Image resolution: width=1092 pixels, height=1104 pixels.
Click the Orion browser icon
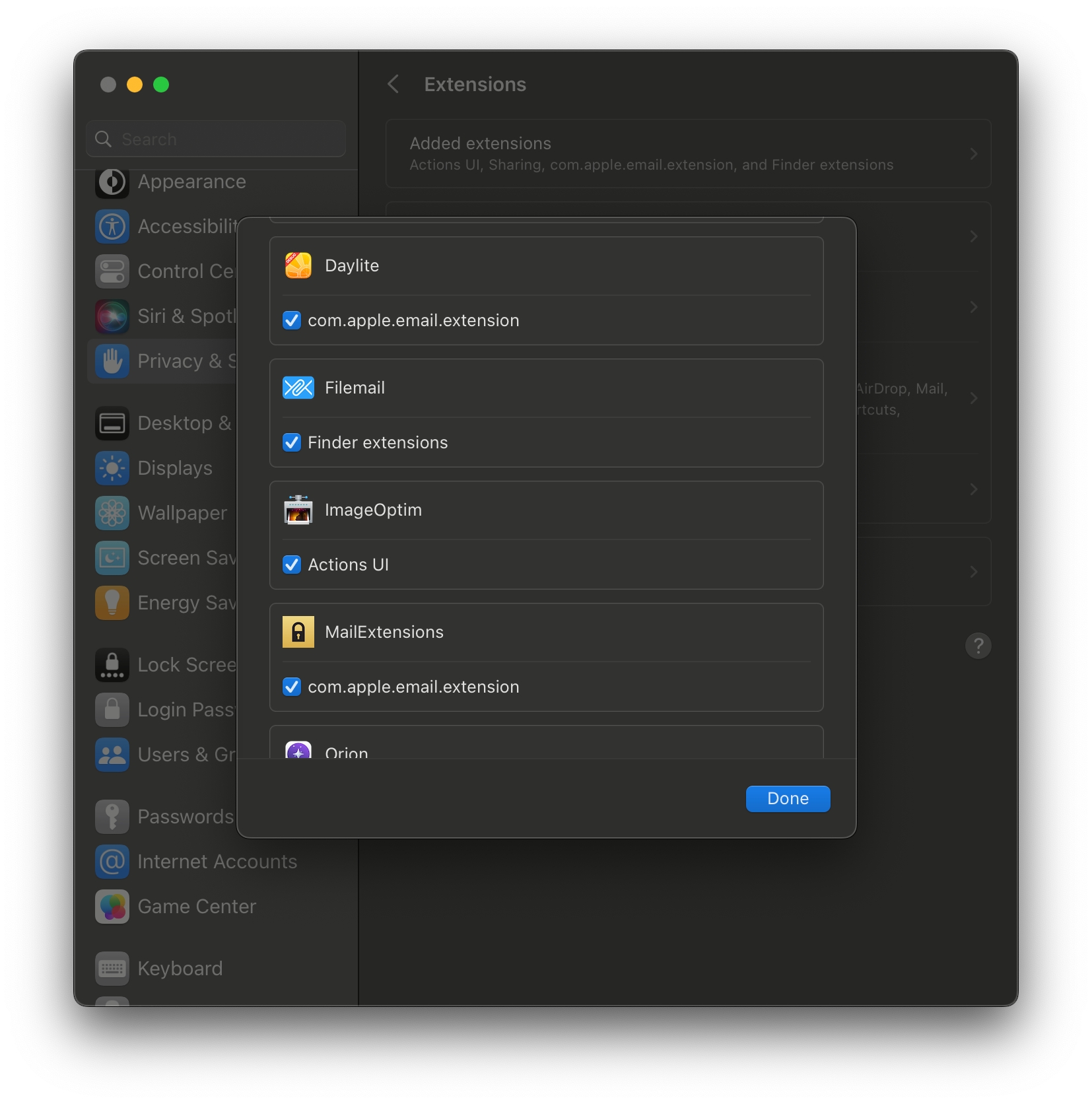(x=298, y=751)
